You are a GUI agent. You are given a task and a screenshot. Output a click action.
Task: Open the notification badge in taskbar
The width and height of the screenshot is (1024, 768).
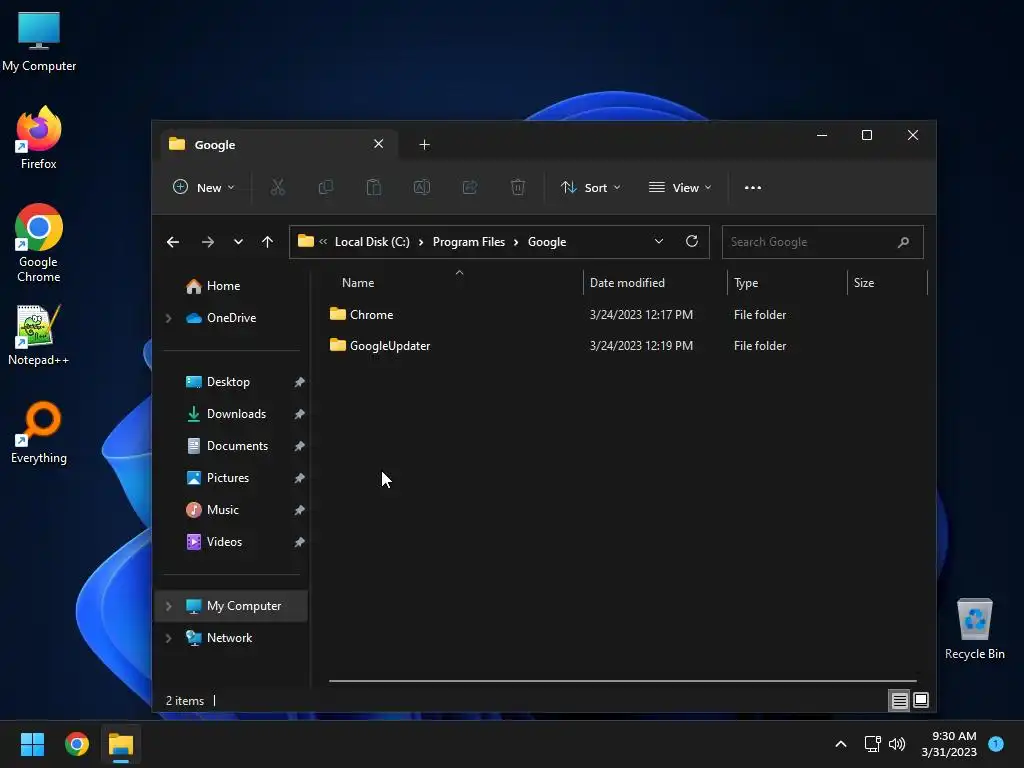point(996,744)
